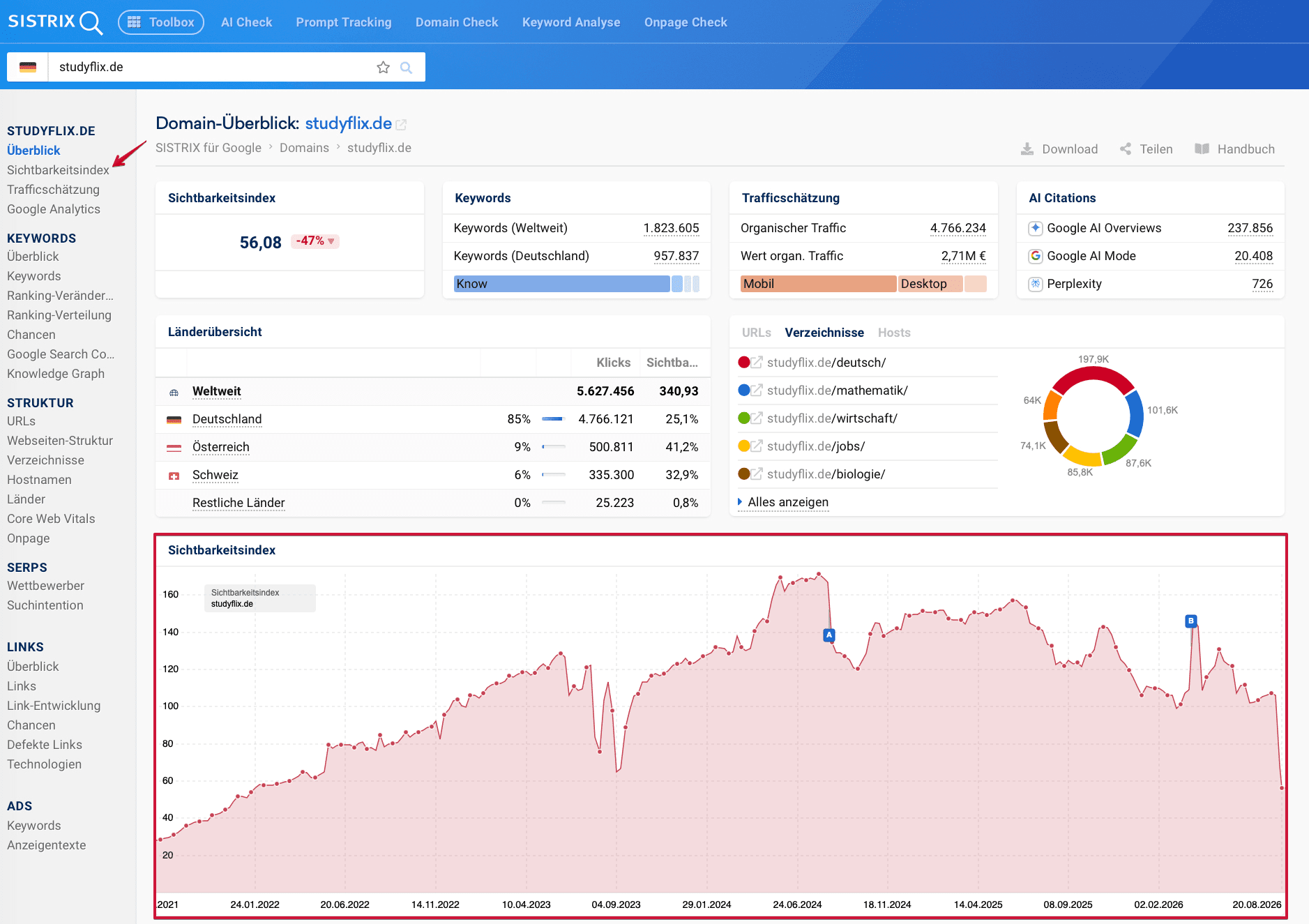
Task: Open the -47% change dropdown badge
Action: [315, 241]
